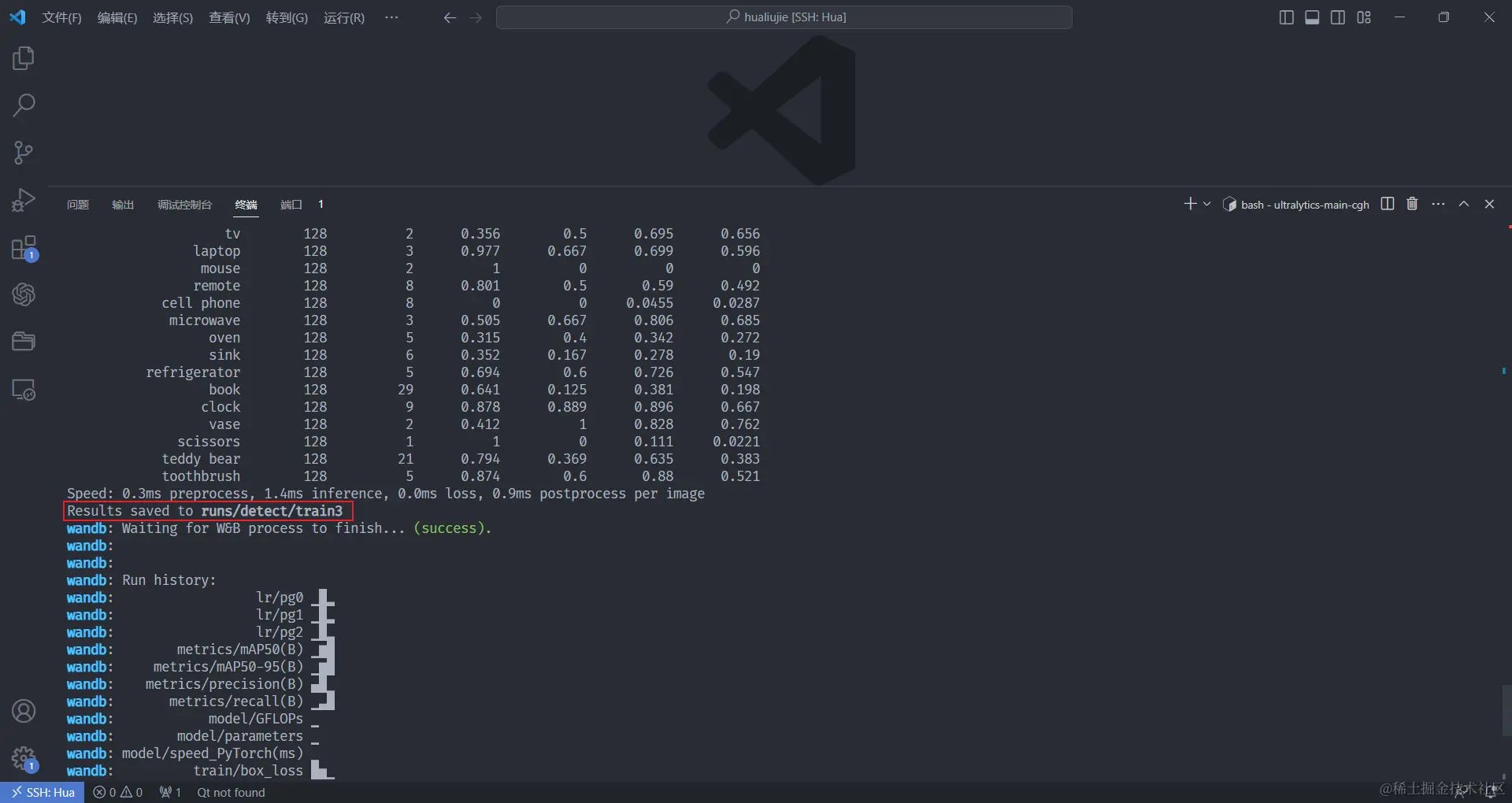This screenshot has width=1512, height=803.
Task: Open the 查看(V) menu
Action: [x=229, y=17]
